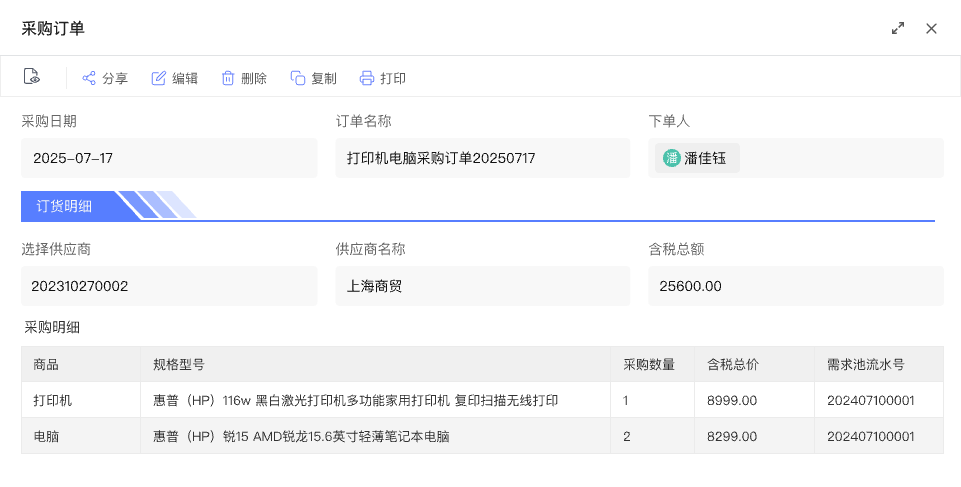
Task: Click the 采购日期 field showing 2025-07-17
Action: [x=169, y=158]
